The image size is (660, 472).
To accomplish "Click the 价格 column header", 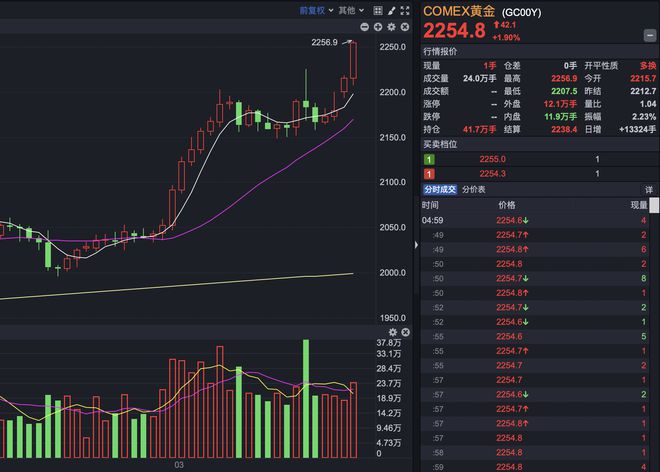I will pyautogui.click(x=507, y=205).
